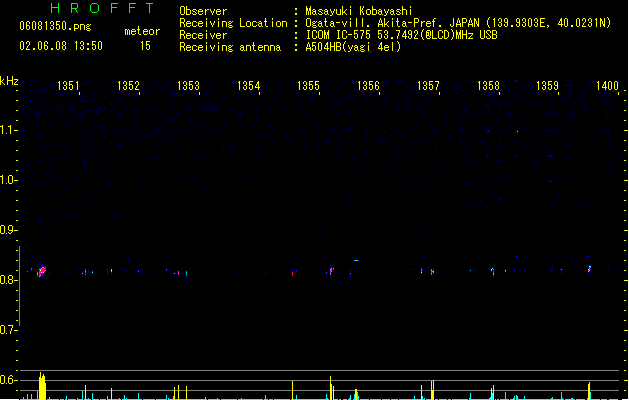Click the 1.1 kHz frequency label

tap(7, 130)
